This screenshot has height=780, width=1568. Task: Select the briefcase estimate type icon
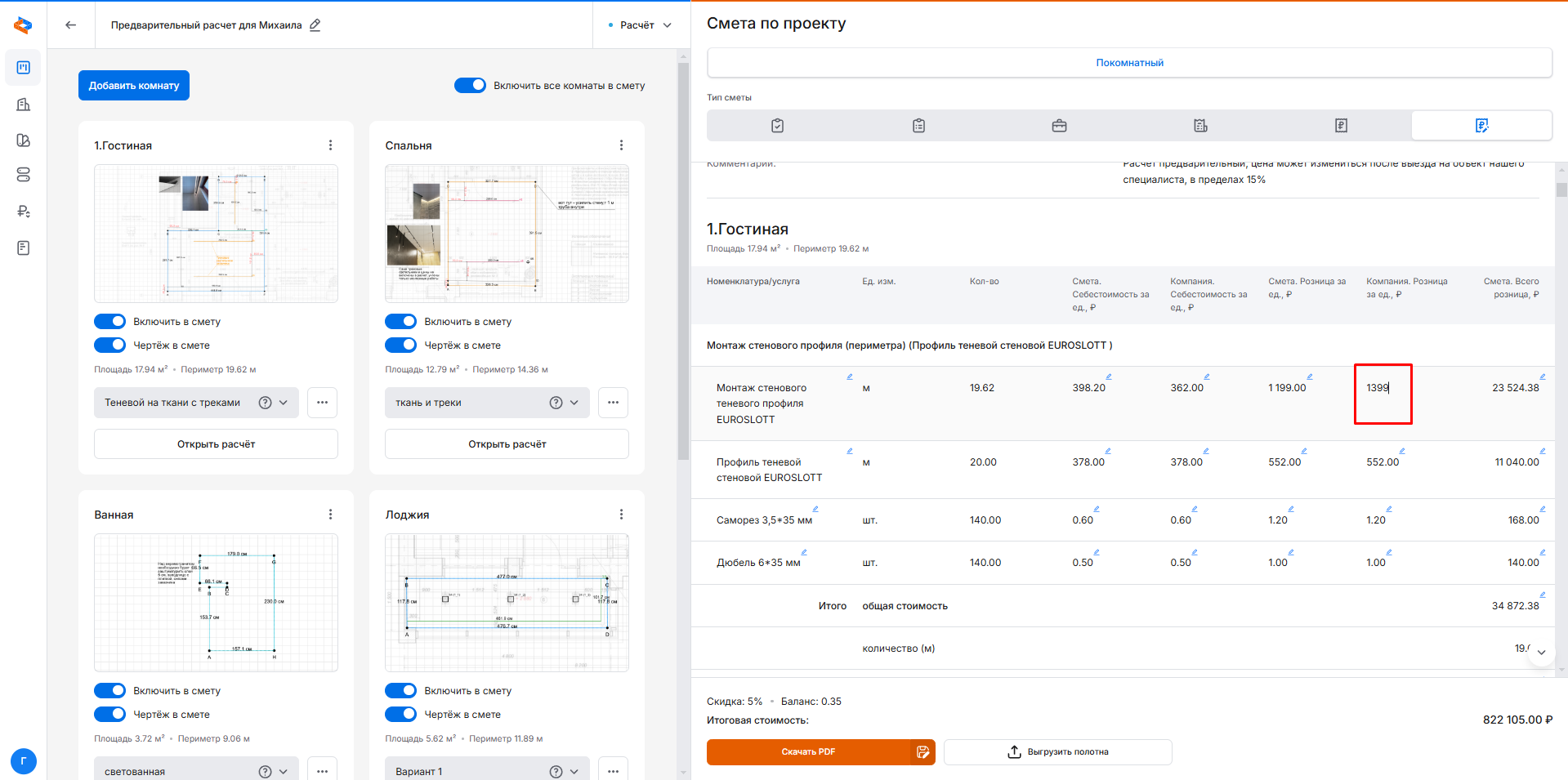[x=1059, y=126]
